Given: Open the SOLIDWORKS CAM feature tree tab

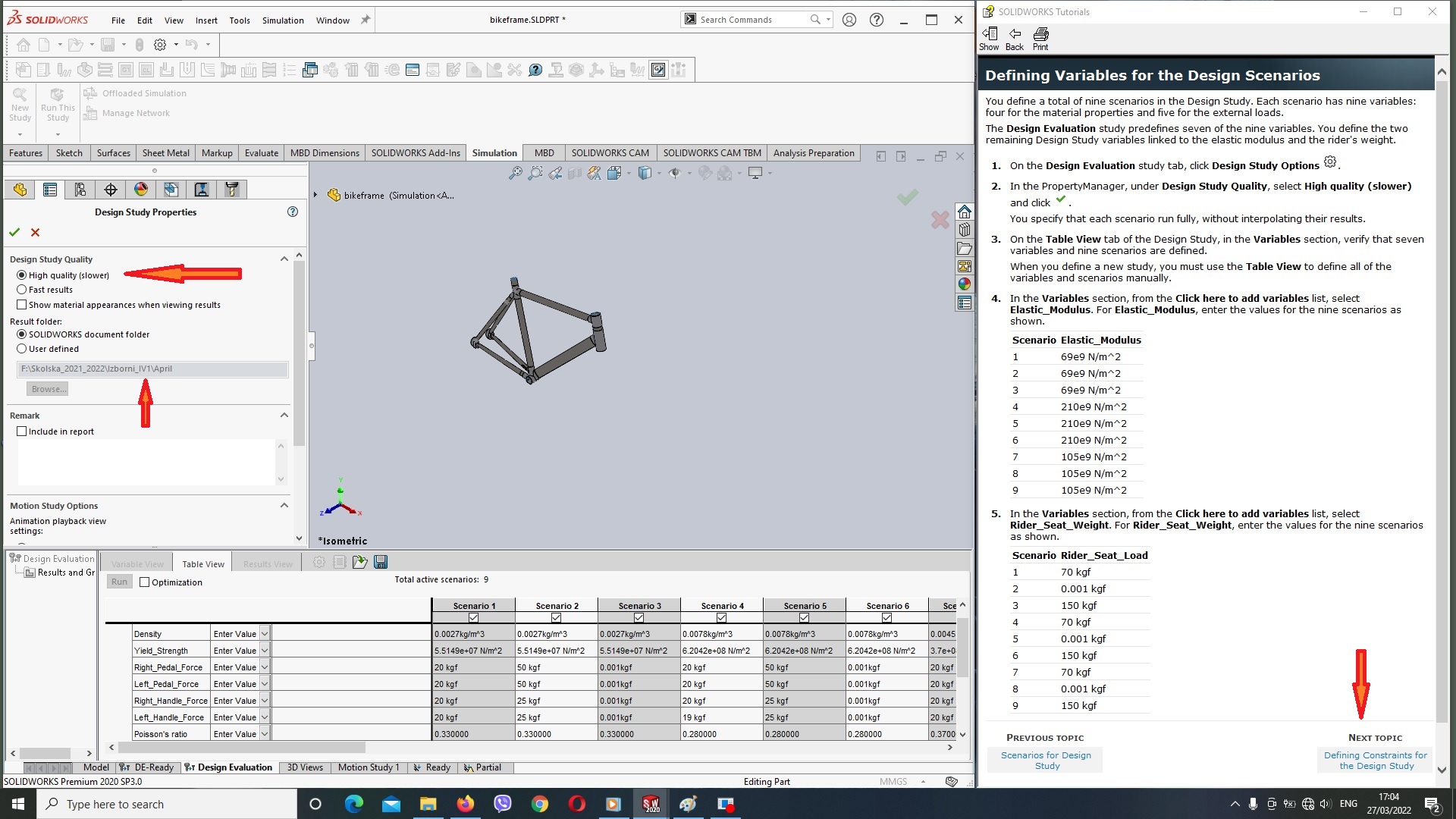Looking at the screenshot, I should pos(171,190).
